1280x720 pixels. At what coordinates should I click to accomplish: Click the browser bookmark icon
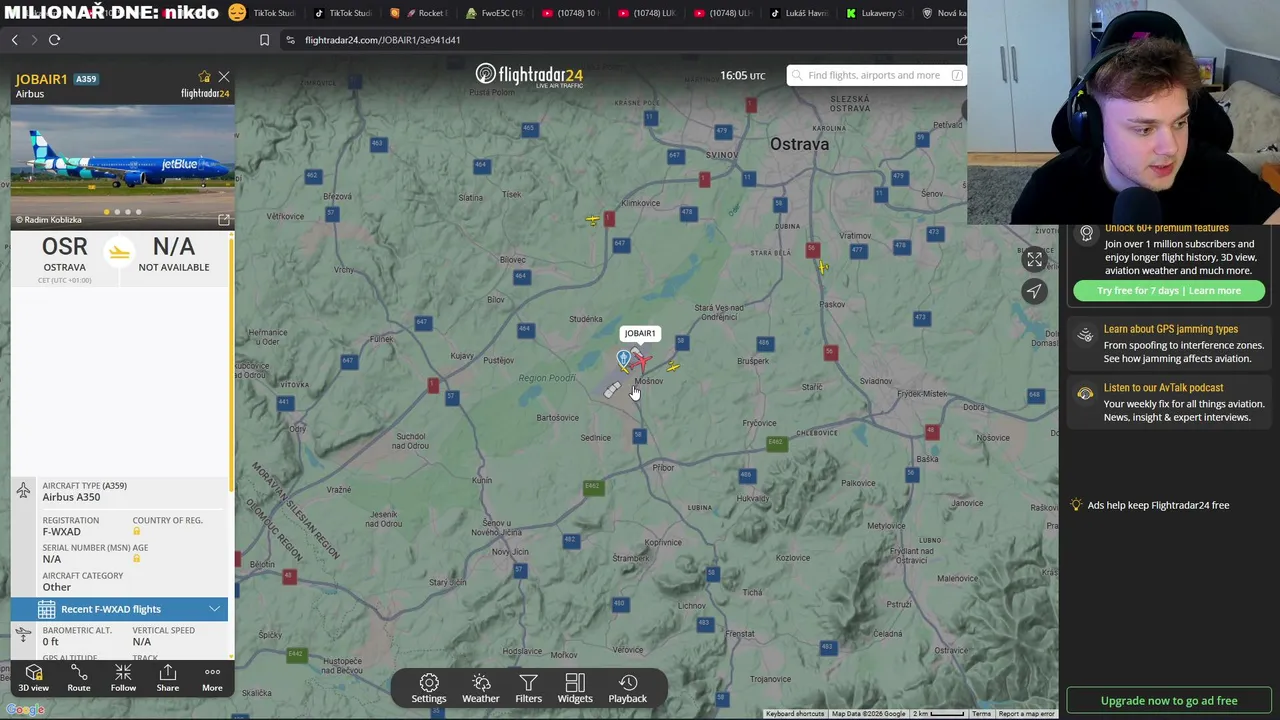click(x=264, y=40)
